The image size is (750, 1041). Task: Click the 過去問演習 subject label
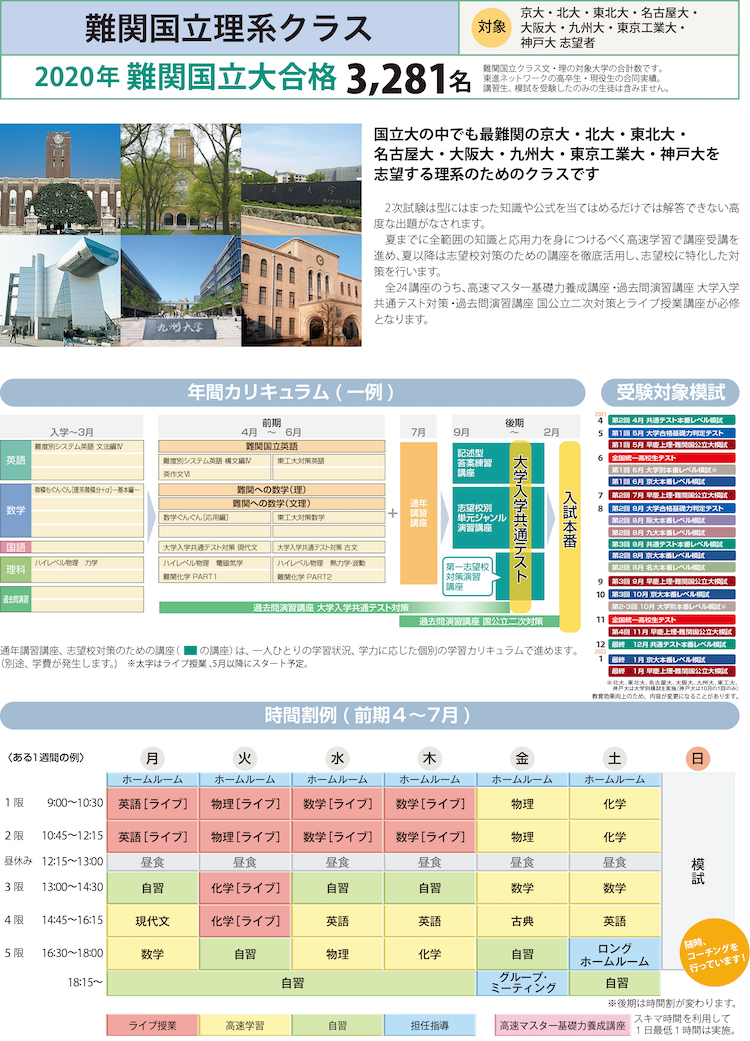point(16,599)
